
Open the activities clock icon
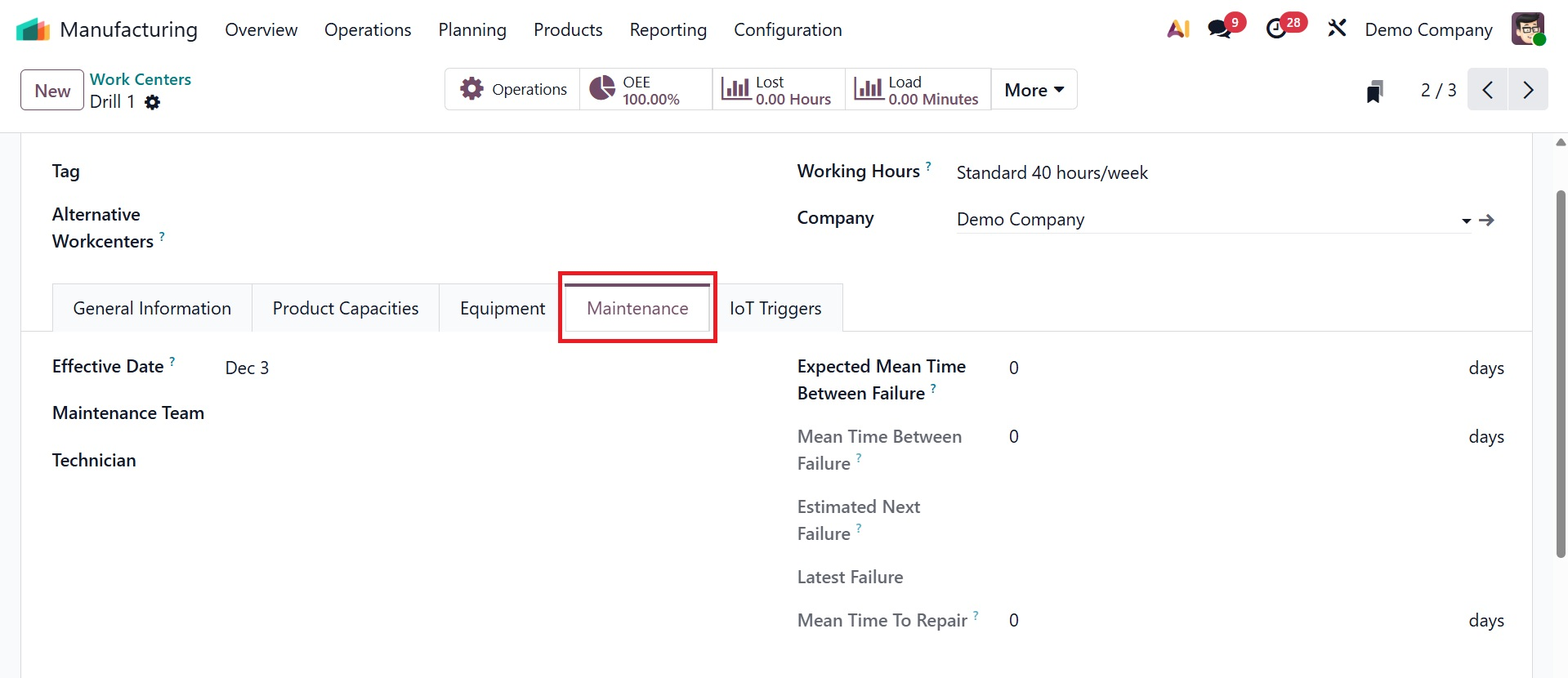1276,29
